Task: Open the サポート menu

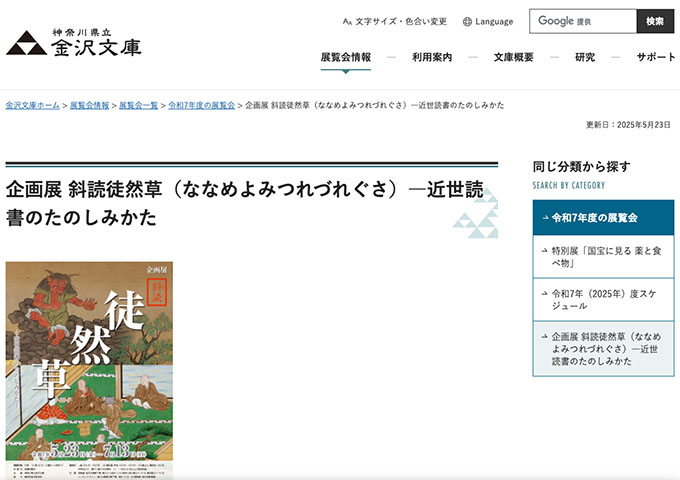Action: (x=656, y=57)
